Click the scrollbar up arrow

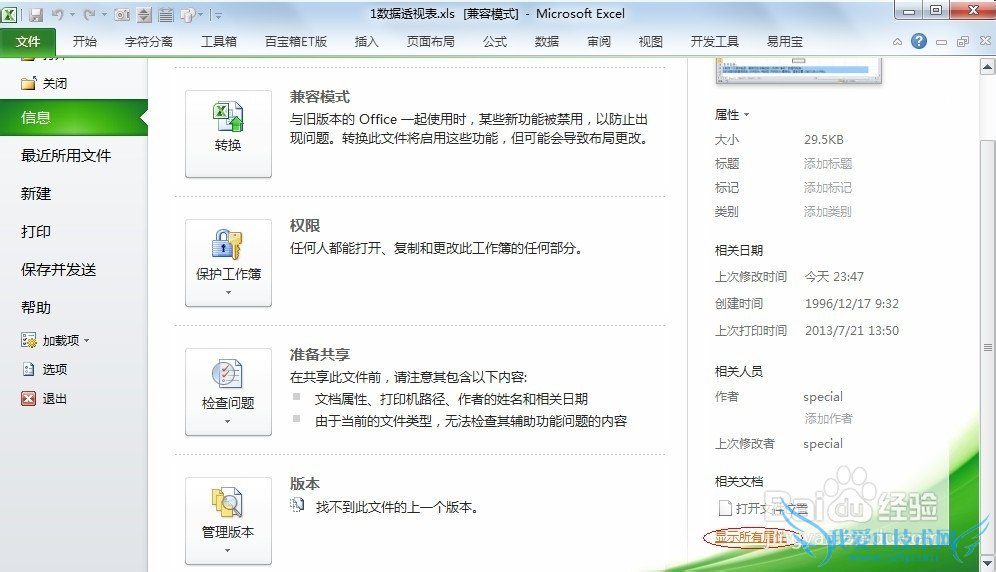coord(988,66)
